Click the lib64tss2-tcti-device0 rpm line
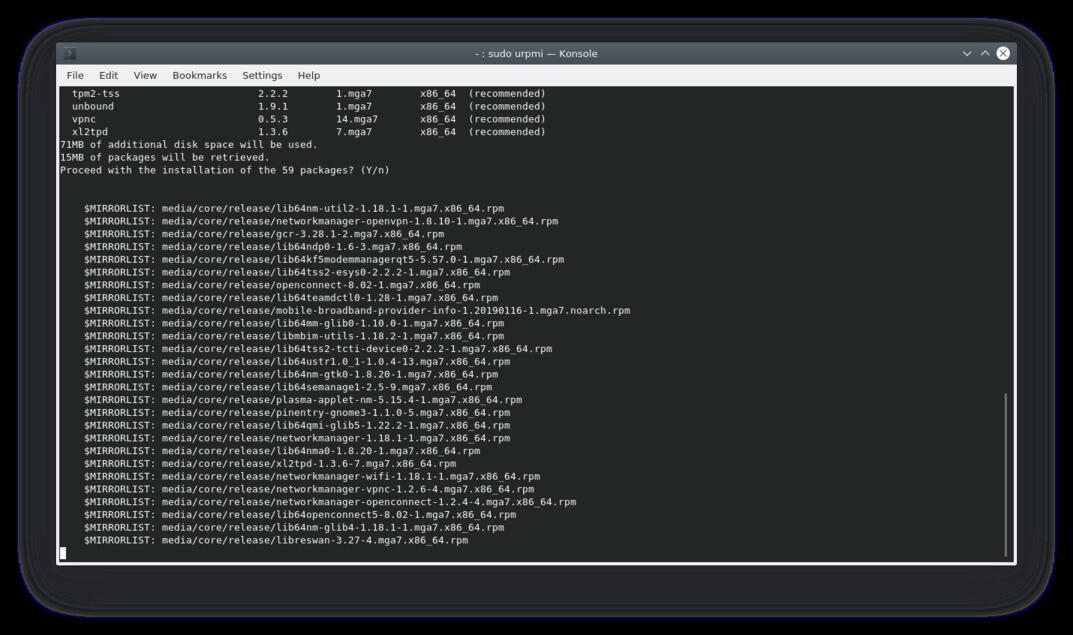 click(318, 349)
